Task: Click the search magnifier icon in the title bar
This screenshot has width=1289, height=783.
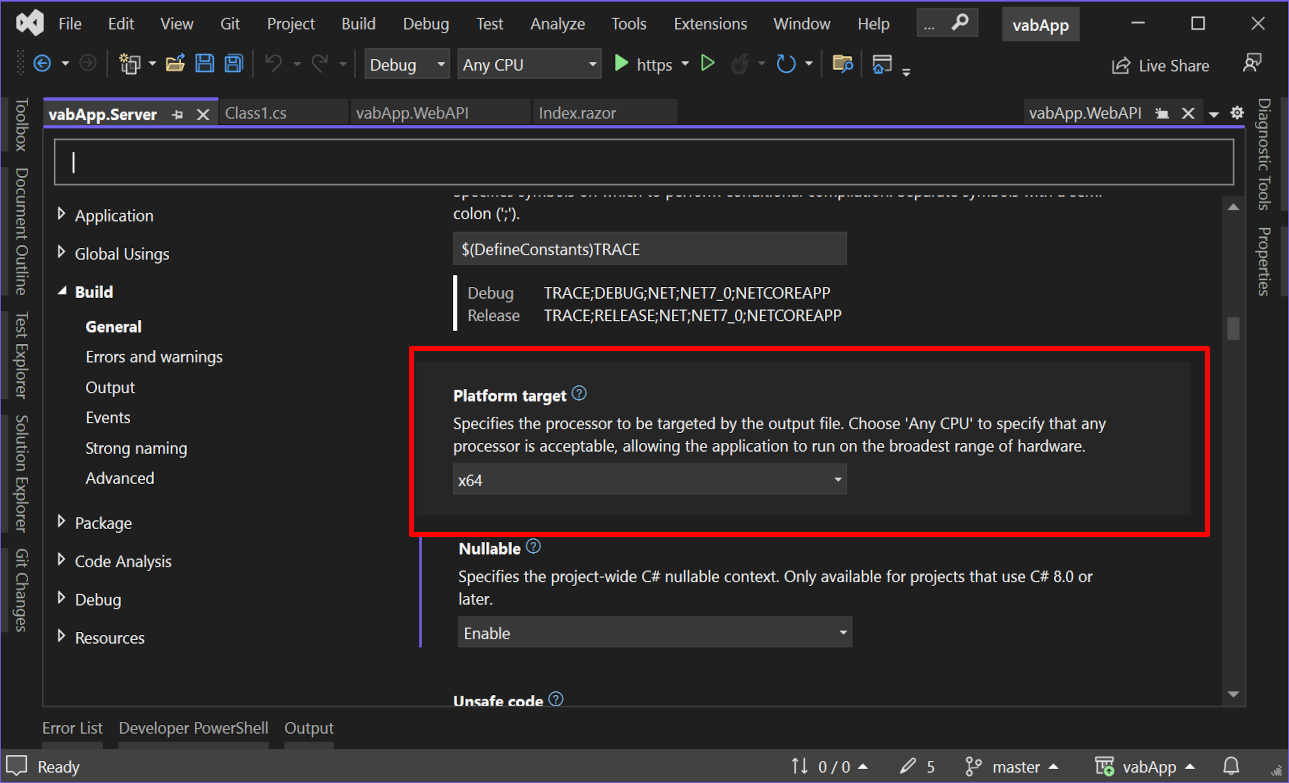Action: point(960,23)
